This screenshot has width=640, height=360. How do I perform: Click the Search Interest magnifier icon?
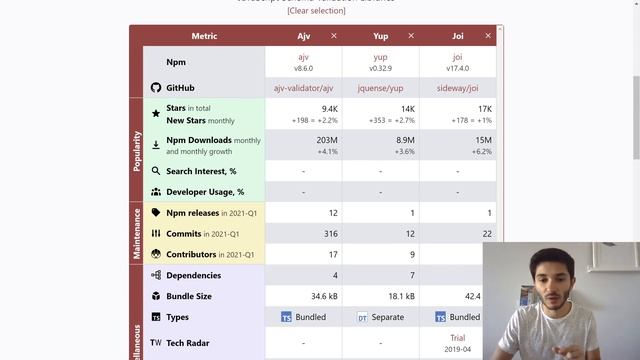[156, 171]
